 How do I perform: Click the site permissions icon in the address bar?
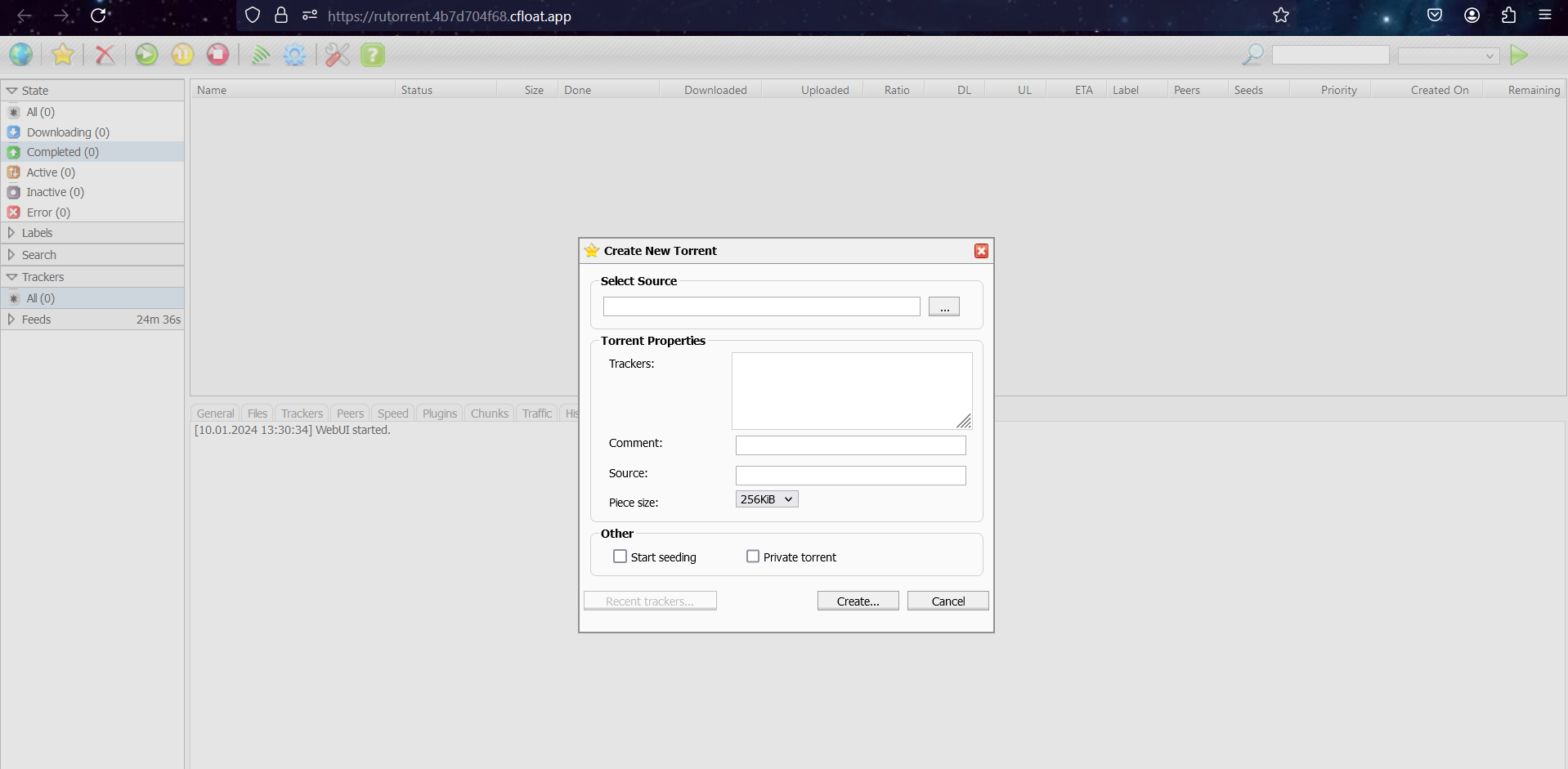tap(310, 16)
